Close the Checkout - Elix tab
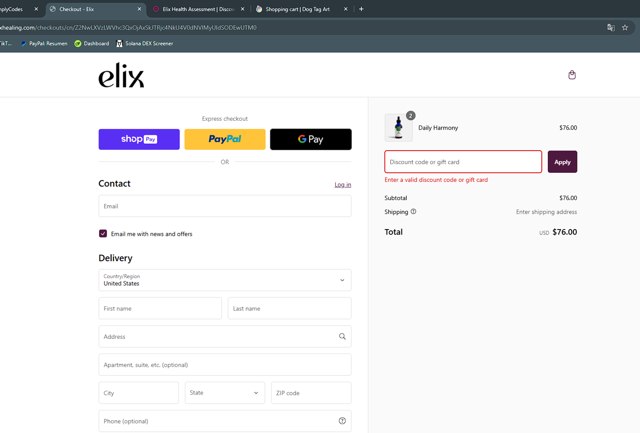 point(139,9)
